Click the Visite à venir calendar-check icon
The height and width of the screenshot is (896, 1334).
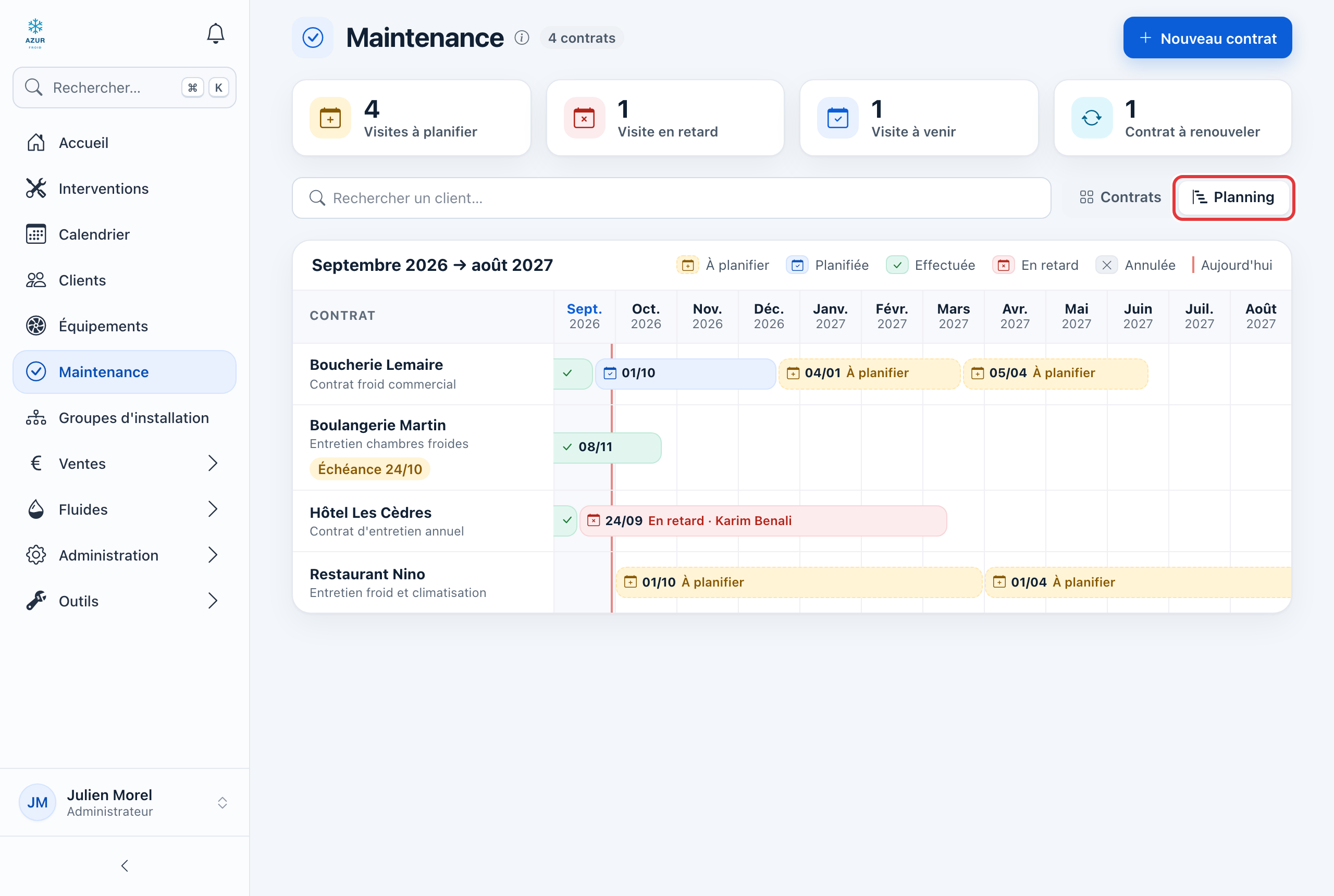coord(838,118)
